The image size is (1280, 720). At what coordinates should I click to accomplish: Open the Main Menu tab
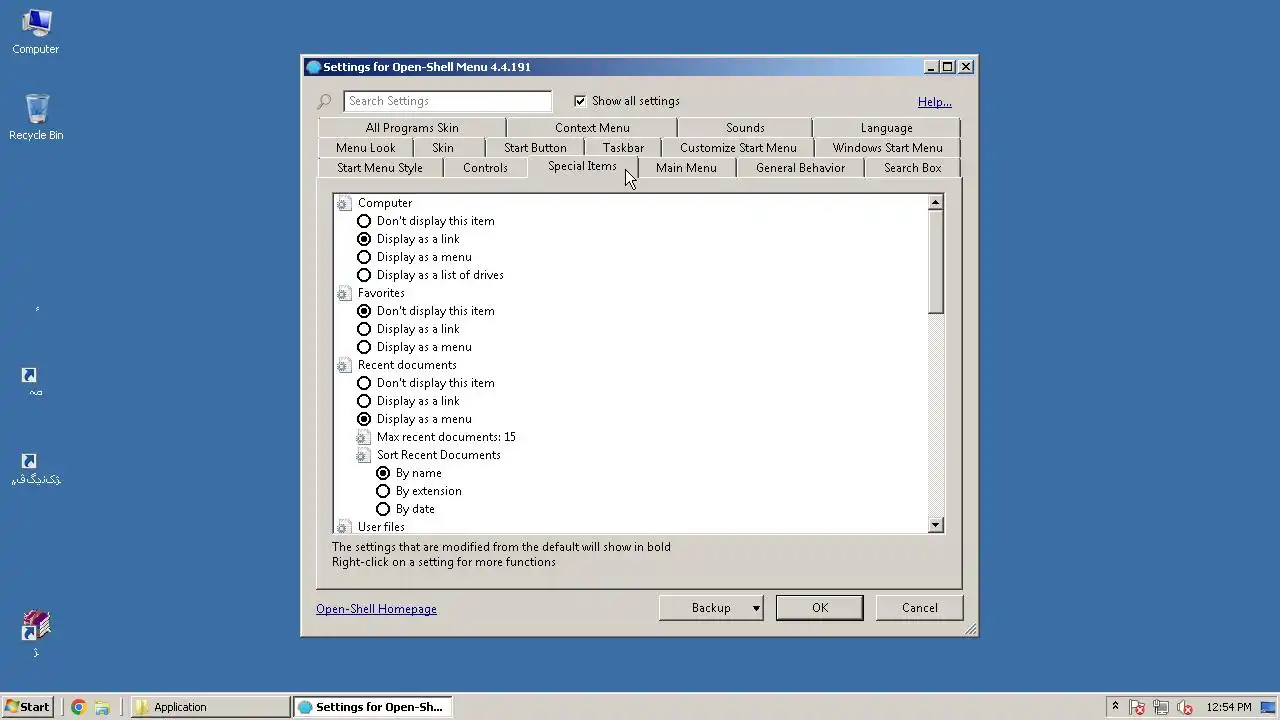686,168
